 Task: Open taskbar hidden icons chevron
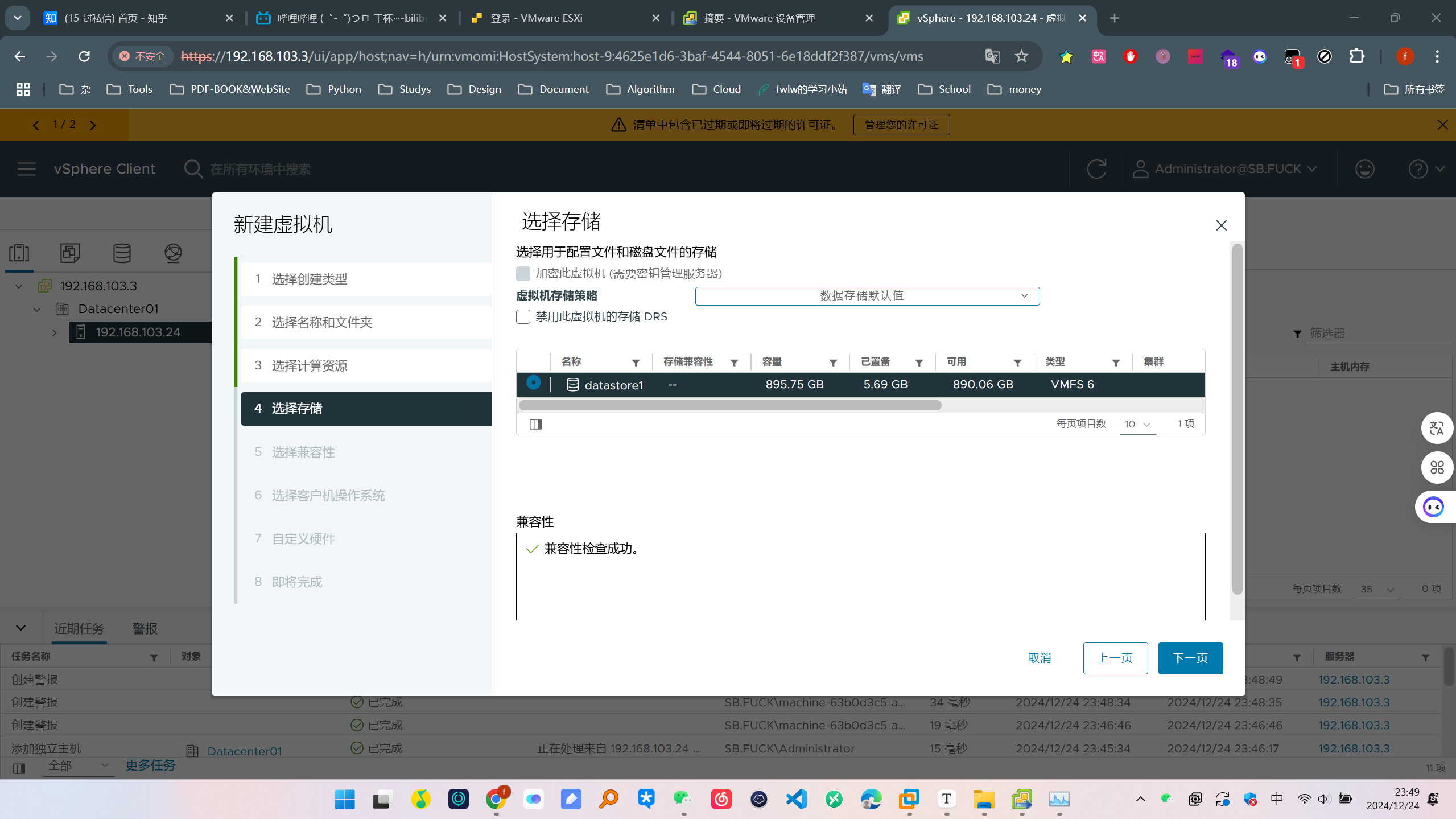1140,799
